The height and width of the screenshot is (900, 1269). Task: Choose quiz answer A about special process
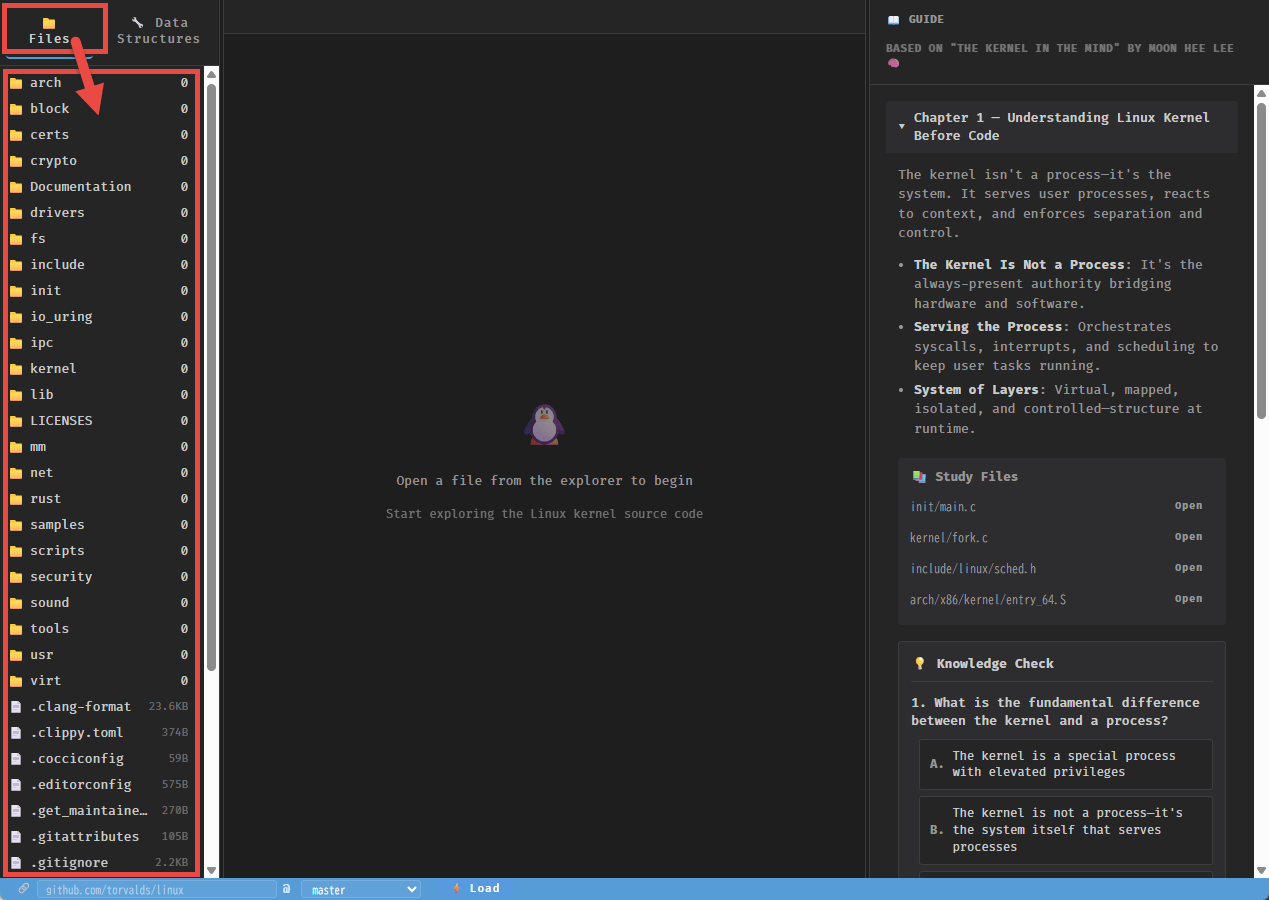pyautogui.click(x=1065, y=764)
